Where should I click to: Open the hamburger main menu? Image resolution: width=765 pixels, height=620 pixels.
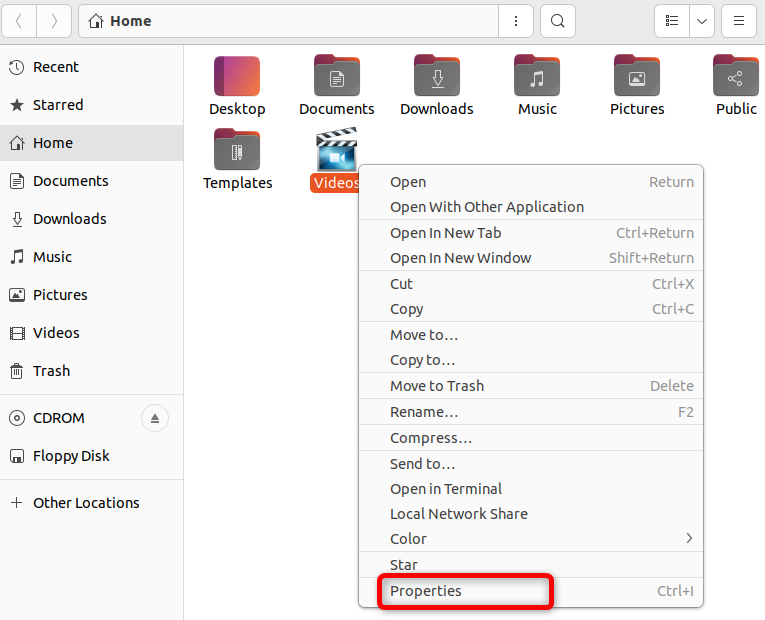click(739, 21)
